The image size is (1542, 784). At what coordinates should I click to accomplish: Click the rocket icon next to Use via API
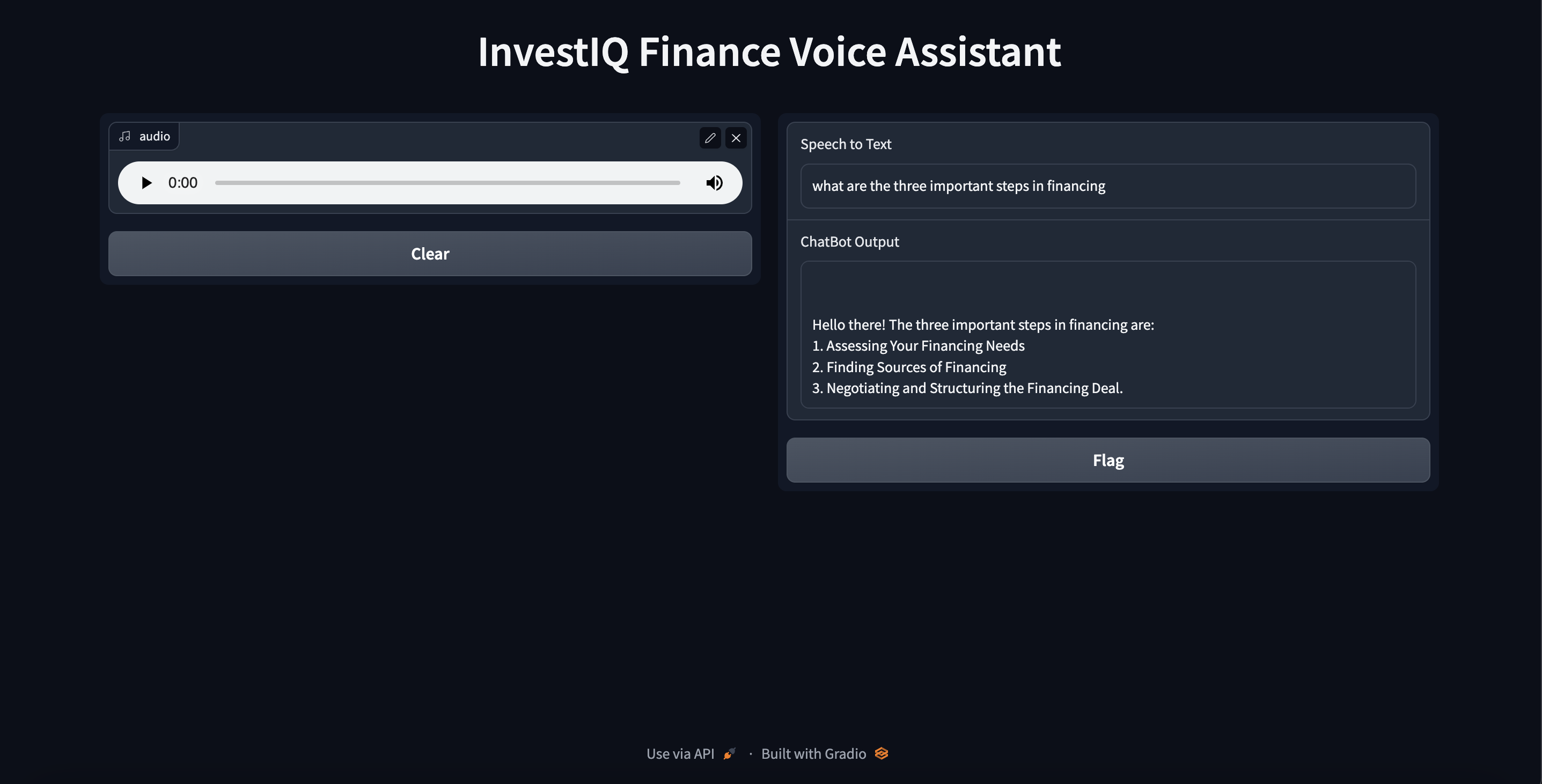tap(729, 753)
